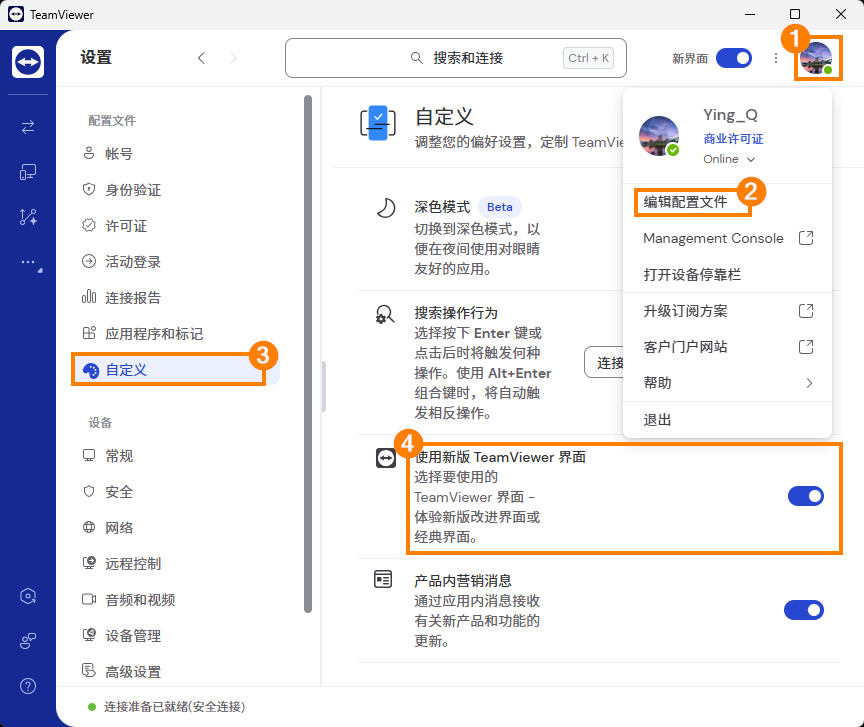Toggle 使用新版 TeamViewer 界面 switch

806,496
